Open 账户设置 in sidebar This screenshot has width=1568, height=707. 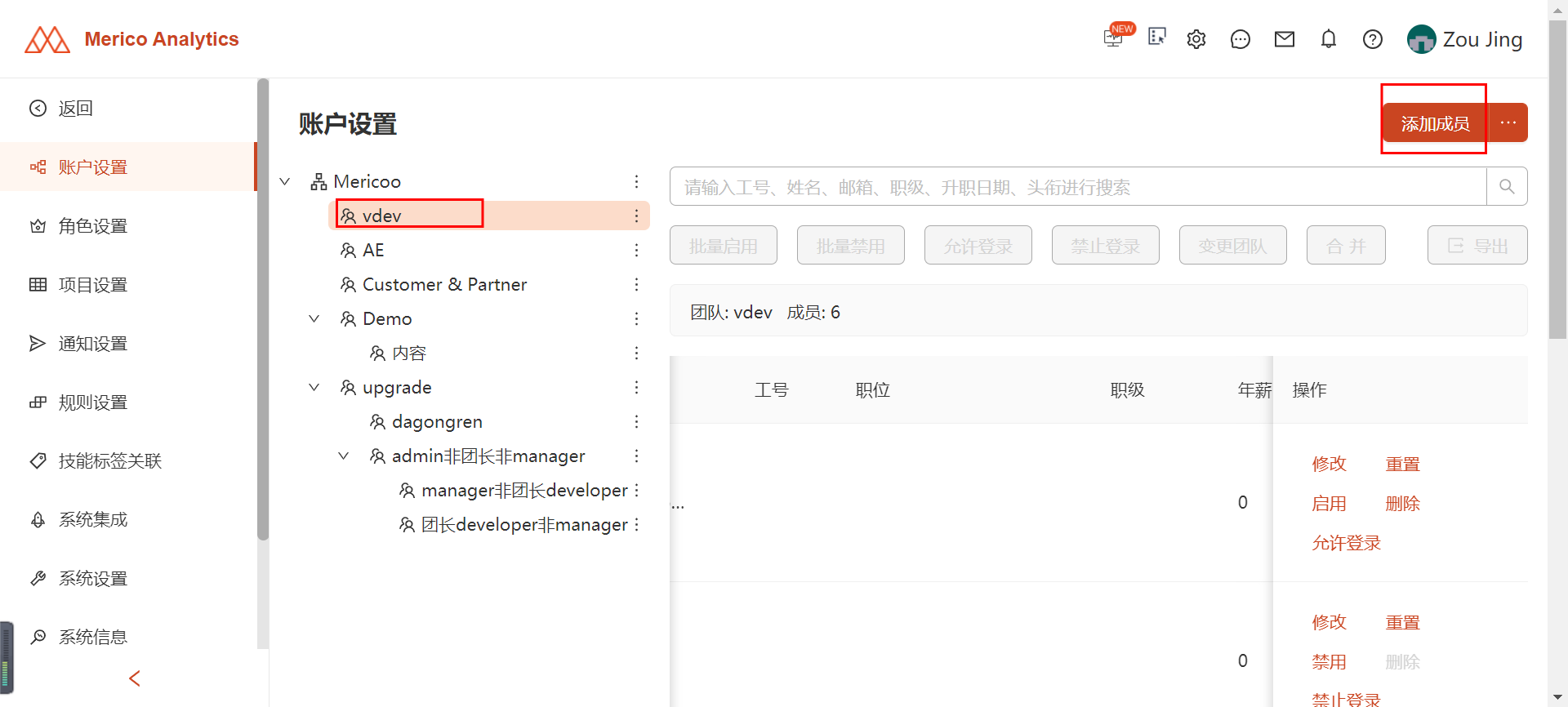click(128, 167)
